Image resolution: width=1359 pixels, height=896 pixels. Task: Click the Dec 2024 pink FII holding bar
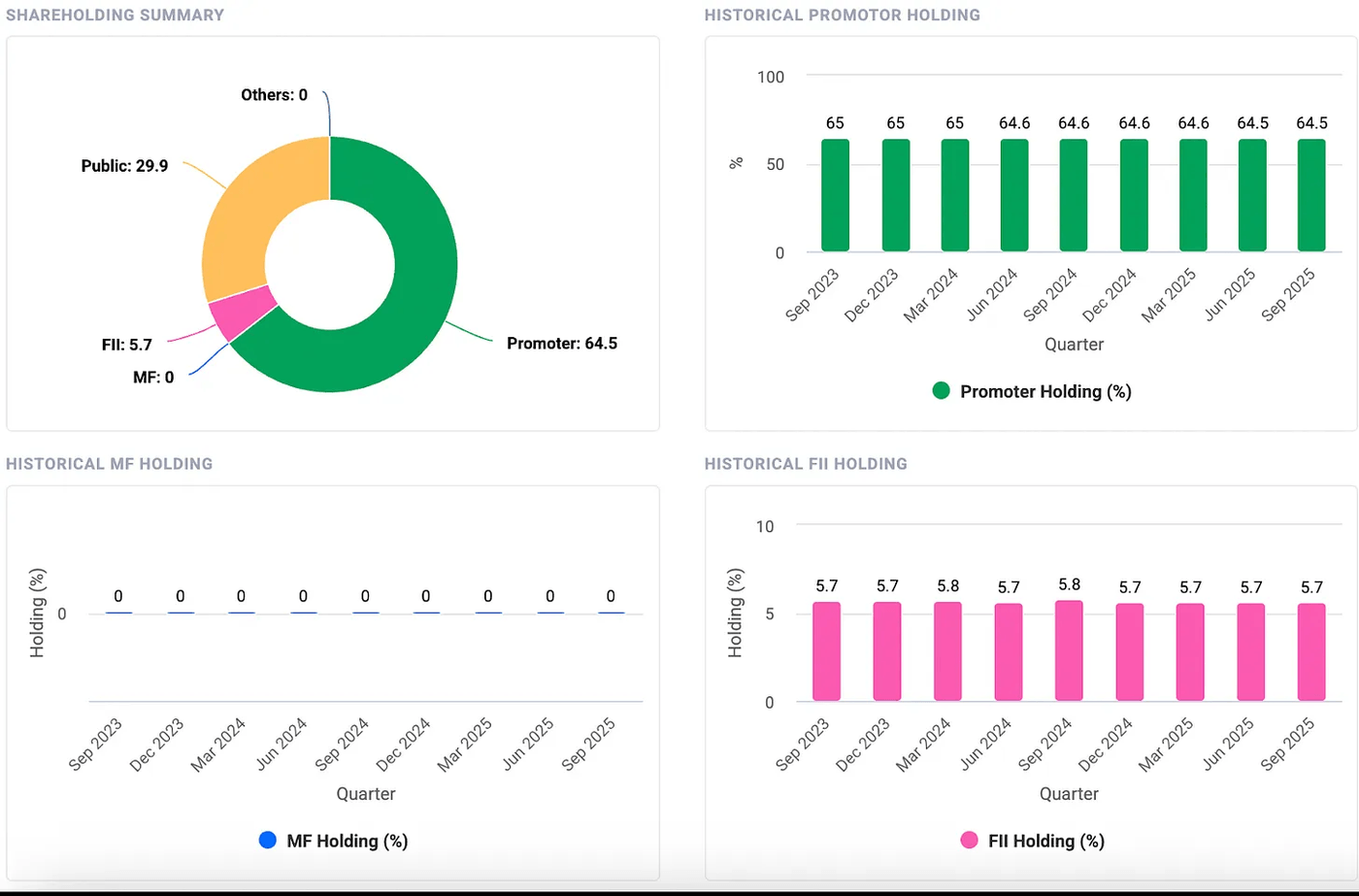pyautogui.click(x=1129, y=650)
